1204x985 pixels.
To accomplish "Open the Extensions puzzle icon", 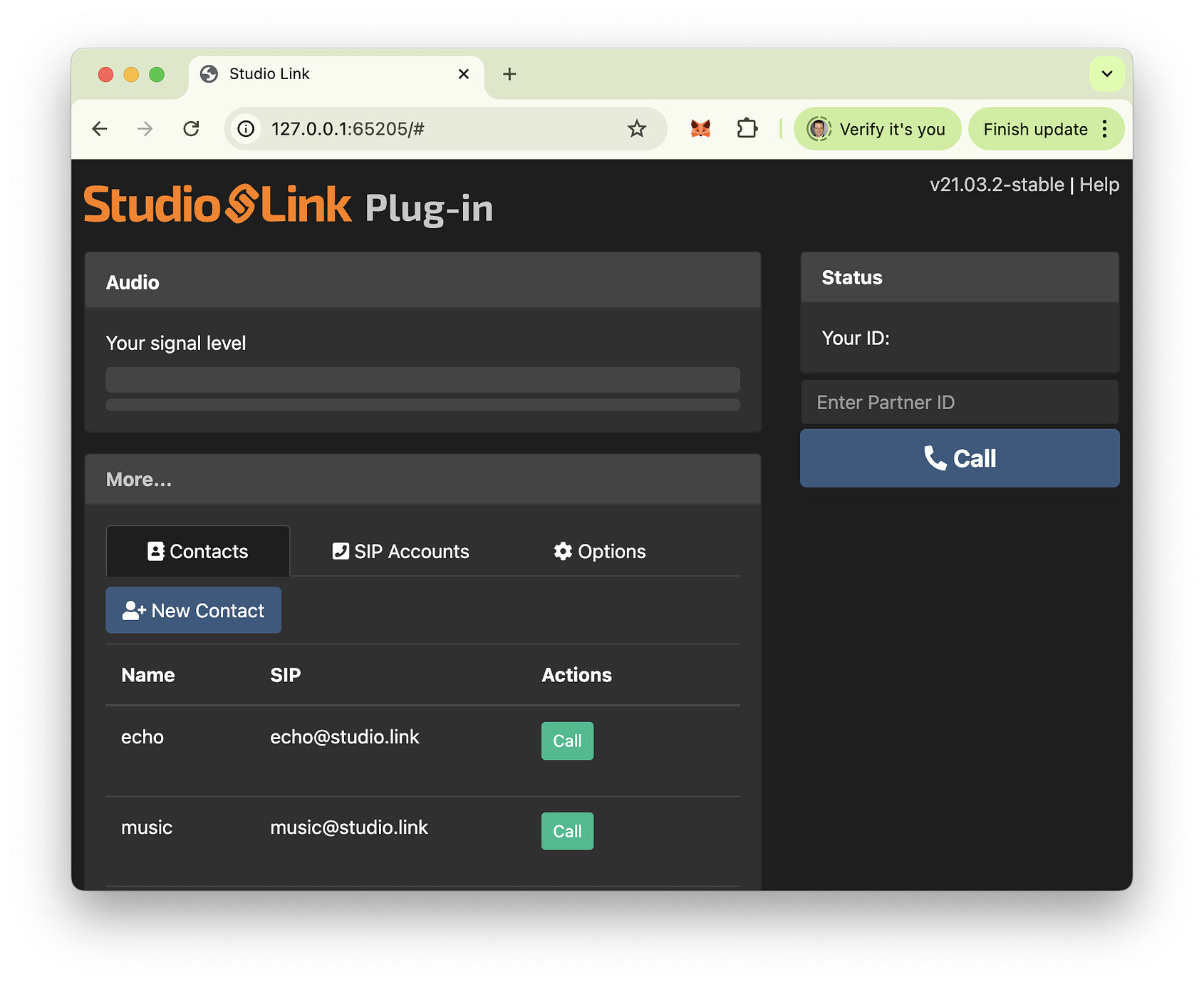I will coord(747,129).
